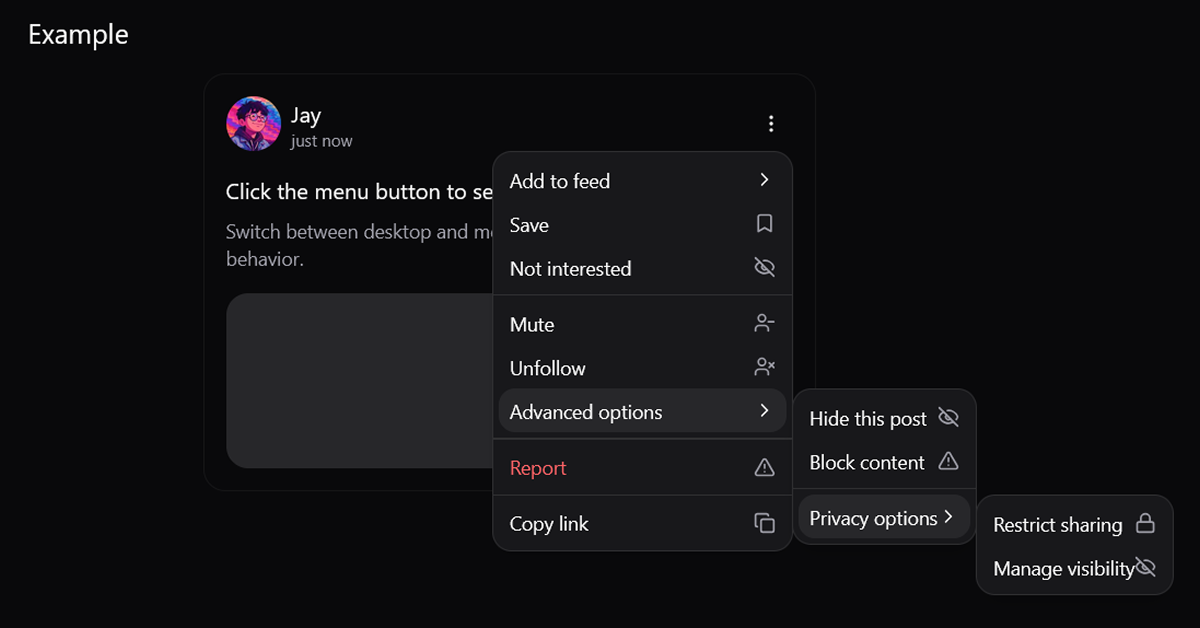Click the lock icon beside Restrict sharing
The width and height of the screenshot is (1200, 628).
(x=1145, y=524)
